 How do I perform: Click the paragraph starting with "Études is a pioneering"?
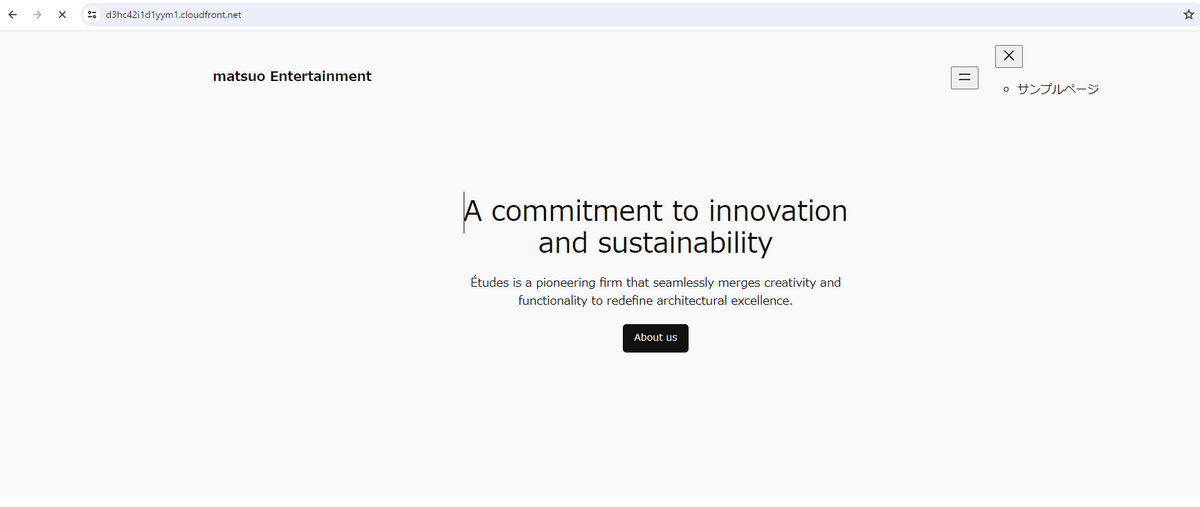click(655, 292)
